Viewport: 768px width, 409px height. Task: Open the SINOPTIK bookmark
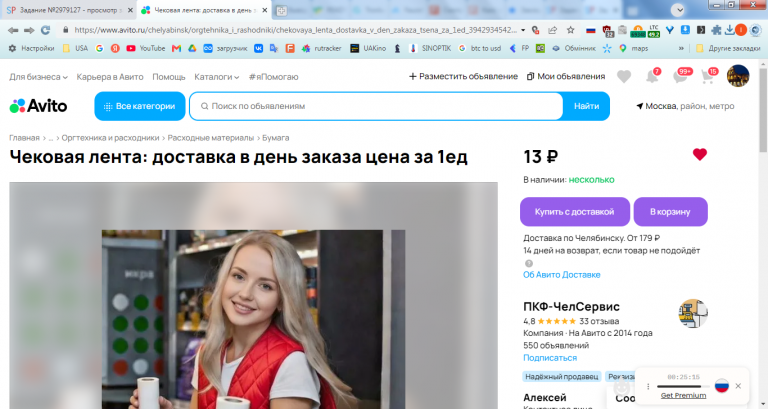point(430,48)
